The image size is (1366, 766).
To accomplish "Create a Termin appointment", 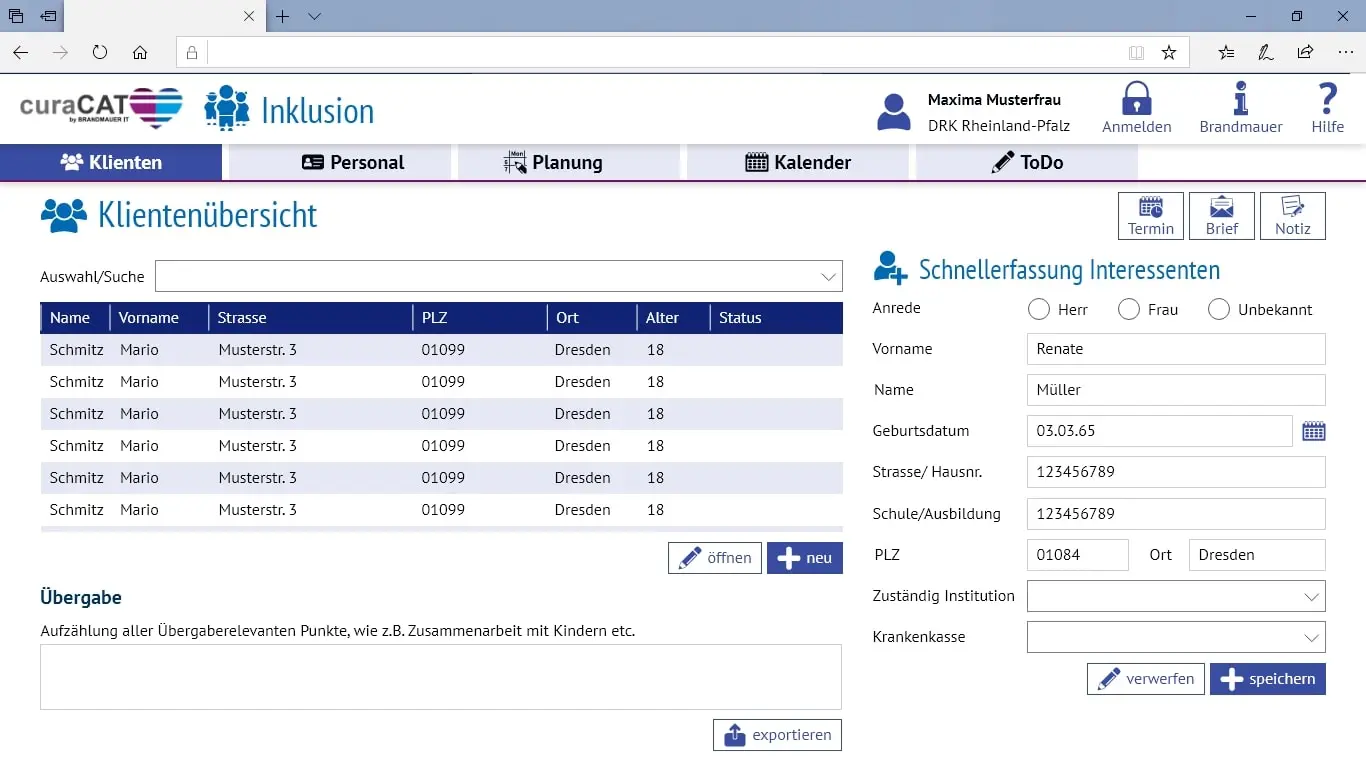I will (x=1151, y=216).
